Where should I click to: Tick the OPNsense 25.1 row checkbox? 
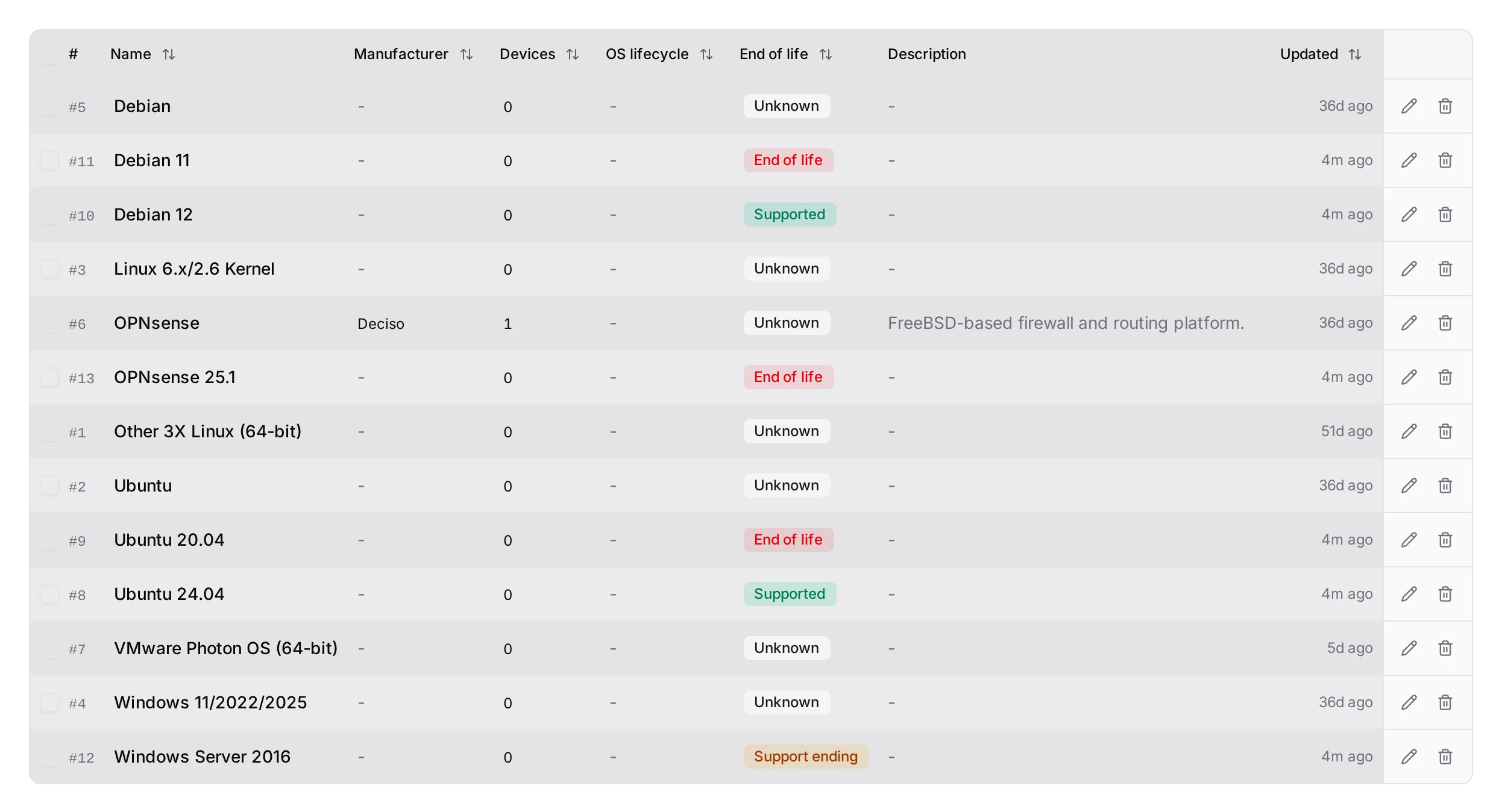49,377
